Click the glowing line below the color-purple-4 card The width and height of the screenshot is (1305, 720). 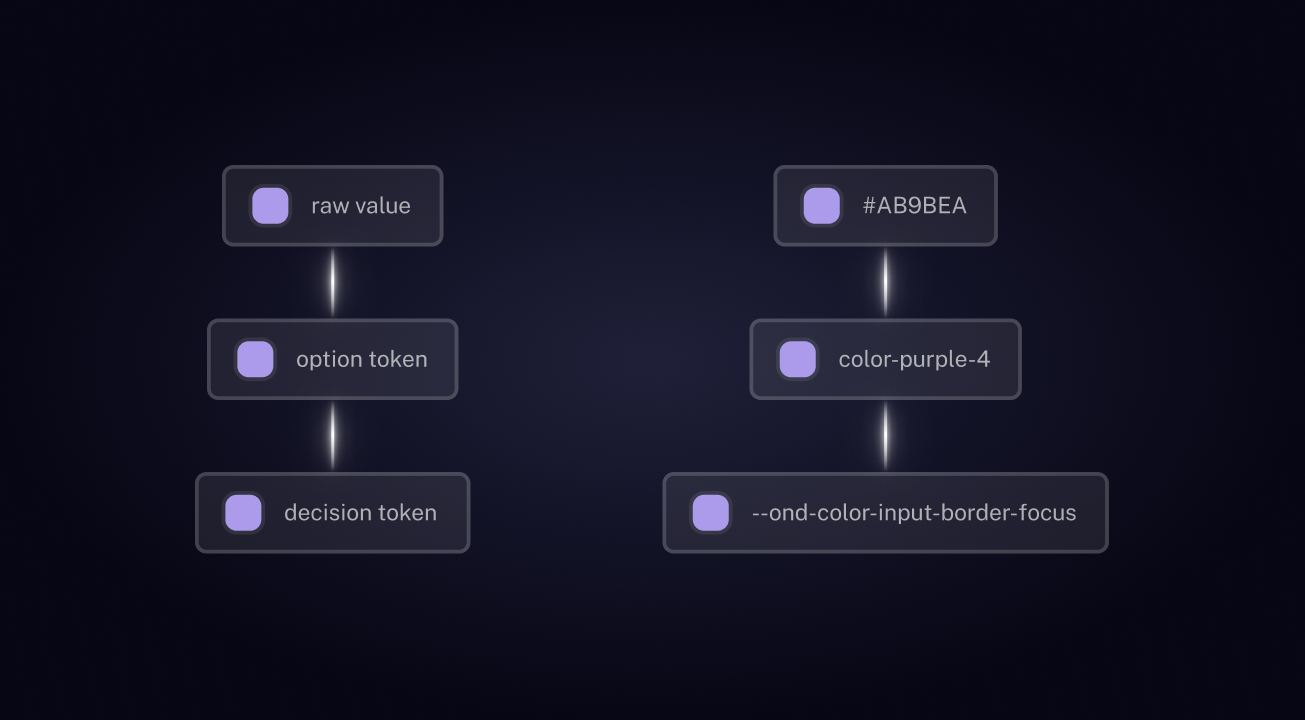pyautogui.click(x=885, y=436)
